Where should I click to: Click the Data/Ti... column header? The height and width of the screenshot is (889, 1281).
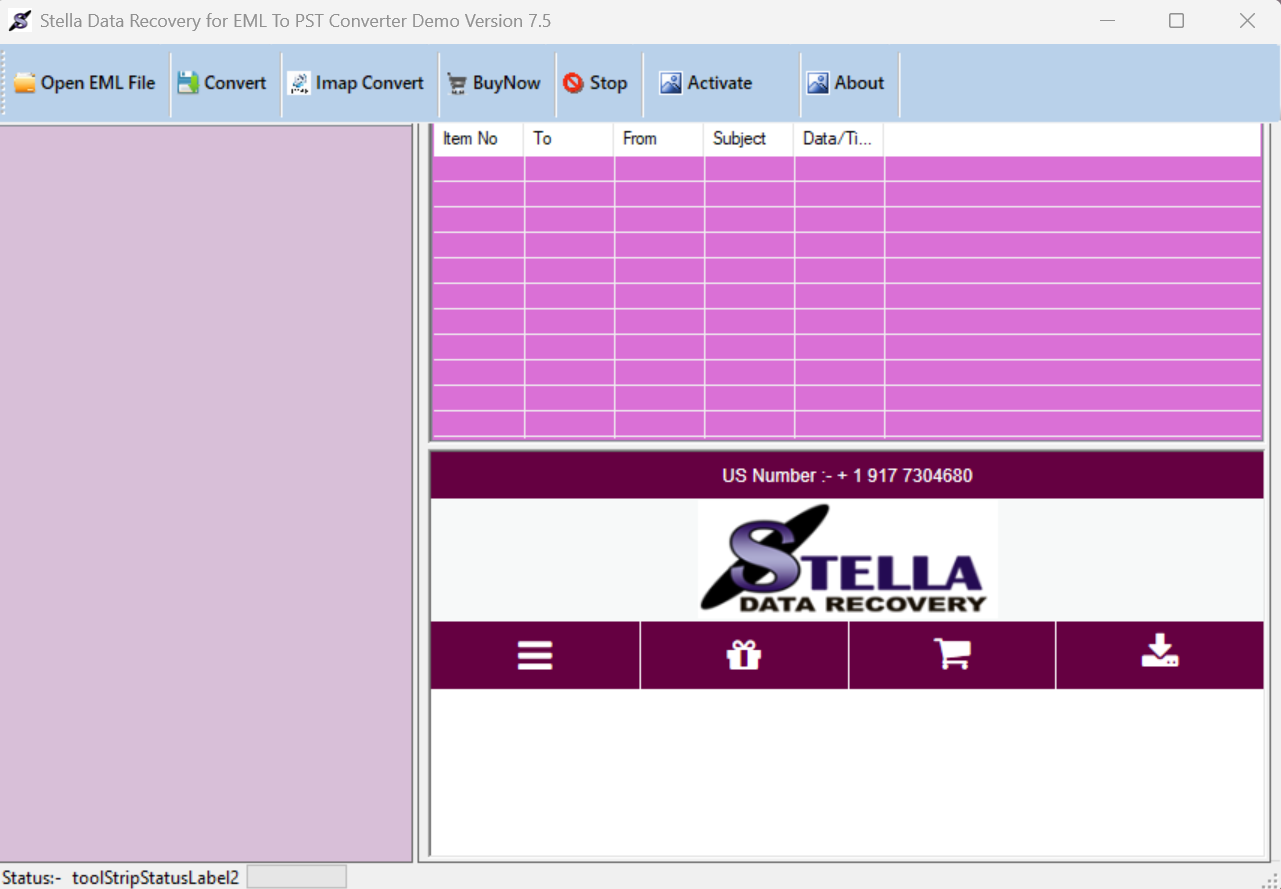click(x=839, y=139)
